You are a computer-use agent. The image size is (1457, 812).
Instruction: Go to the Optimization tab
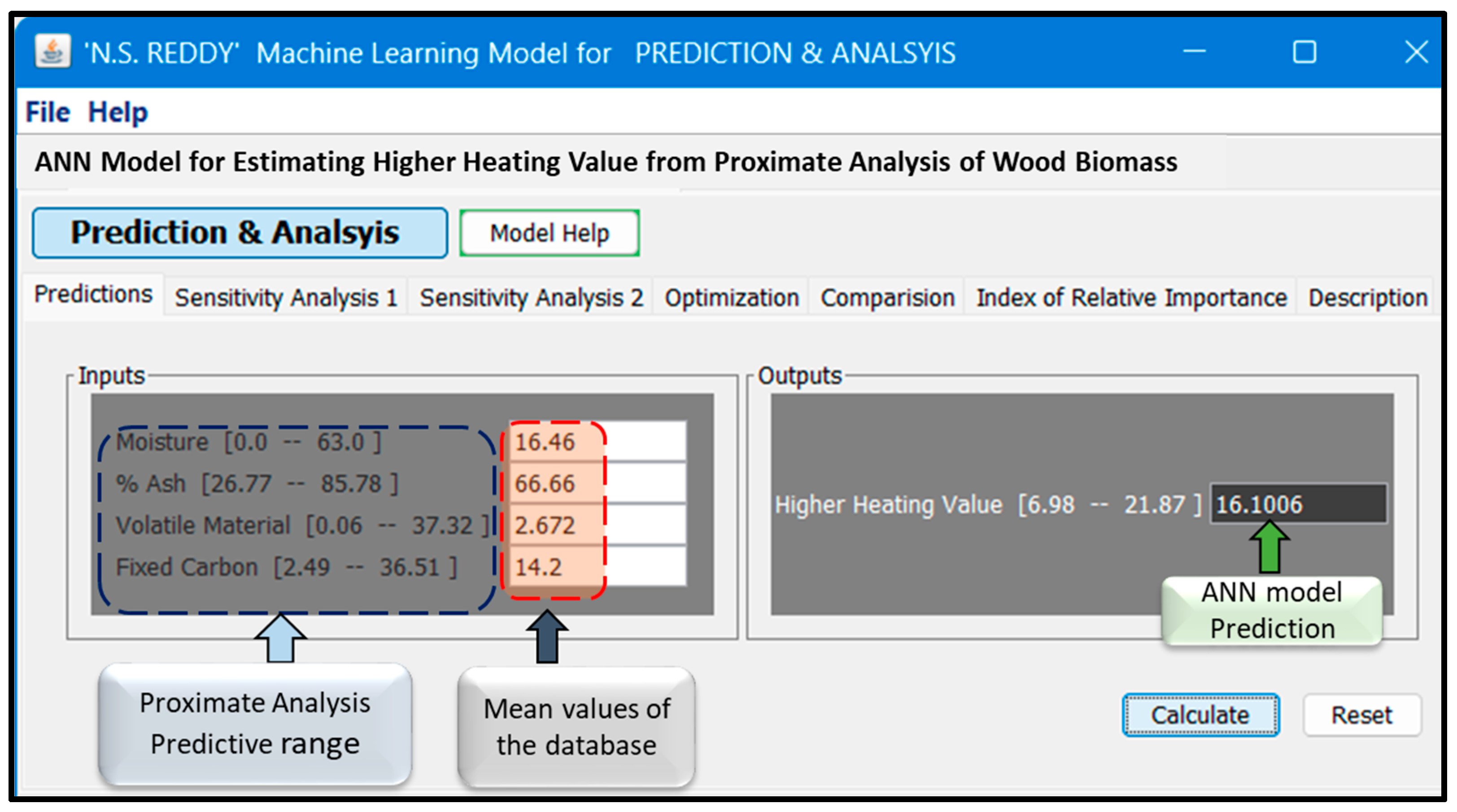(x=731, y=297)
